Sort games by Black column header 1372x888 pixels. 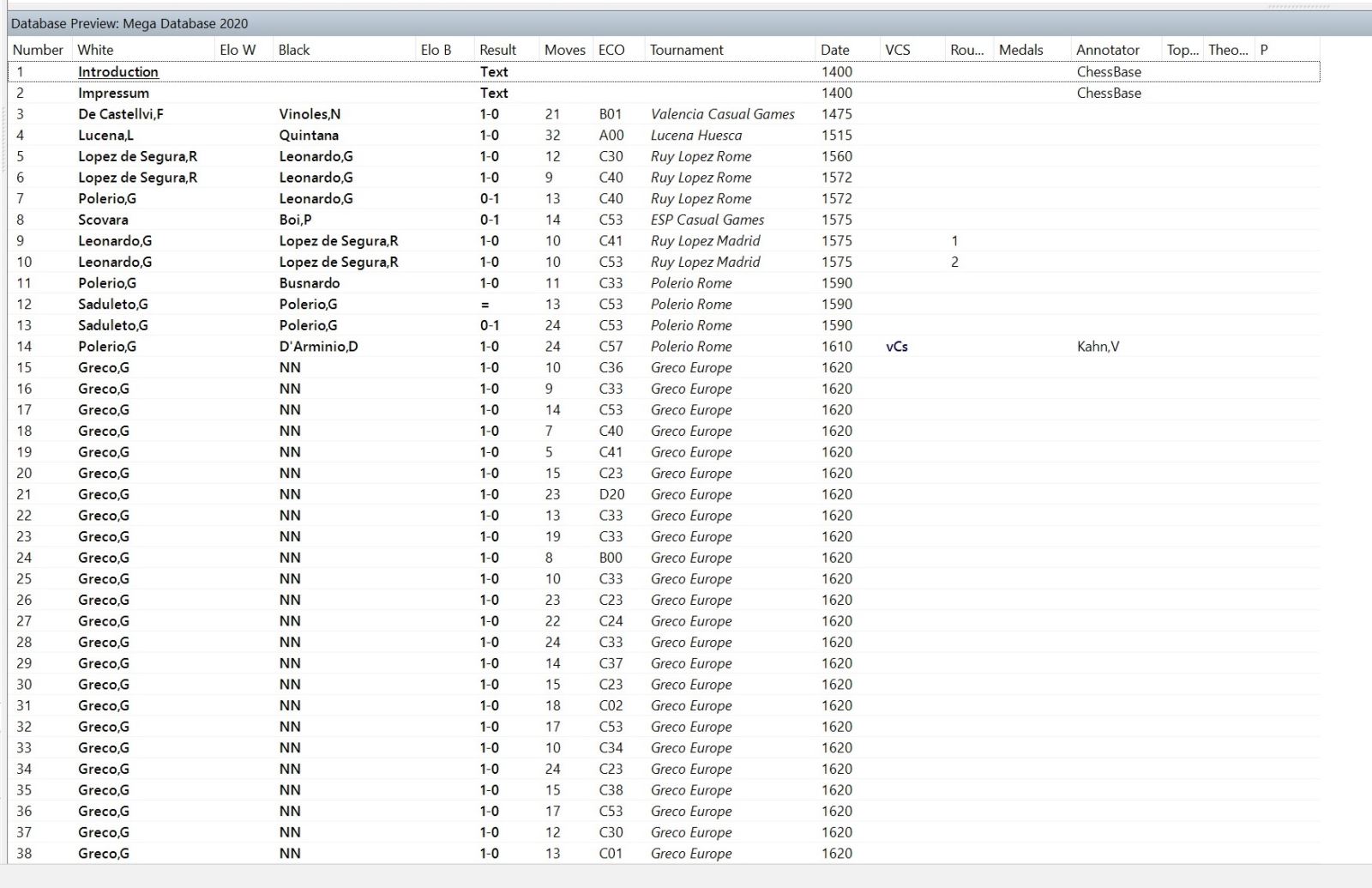294,50
